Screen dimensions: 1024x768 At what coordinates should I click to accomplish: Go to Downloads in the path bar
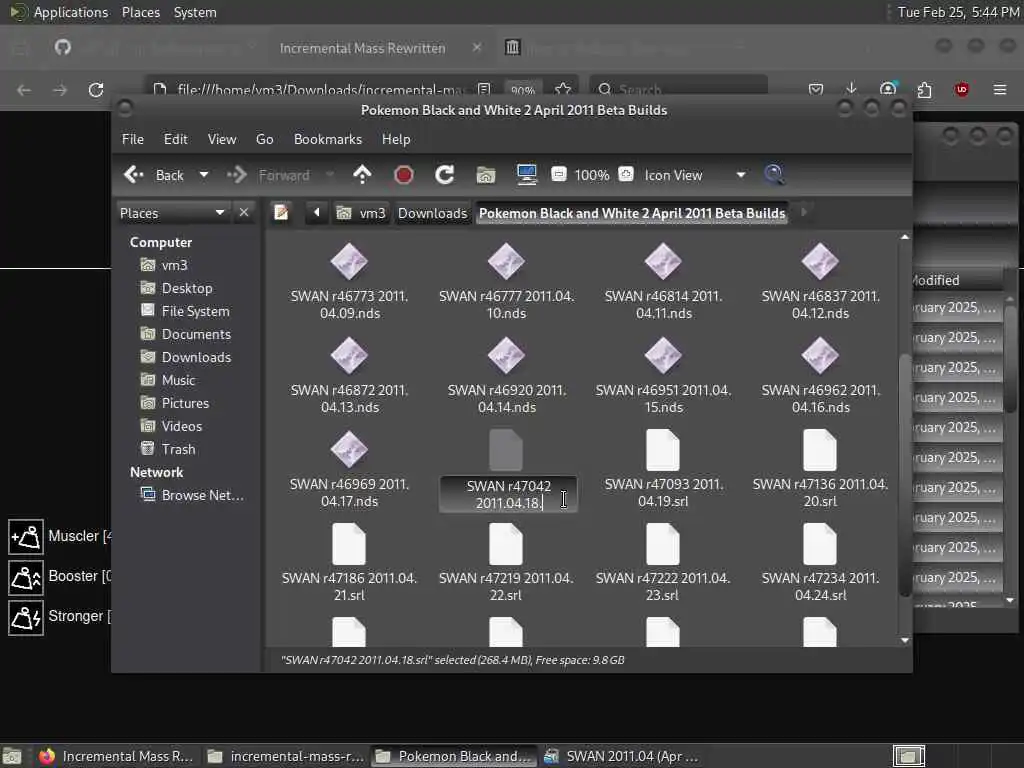[x=432, y=213]
